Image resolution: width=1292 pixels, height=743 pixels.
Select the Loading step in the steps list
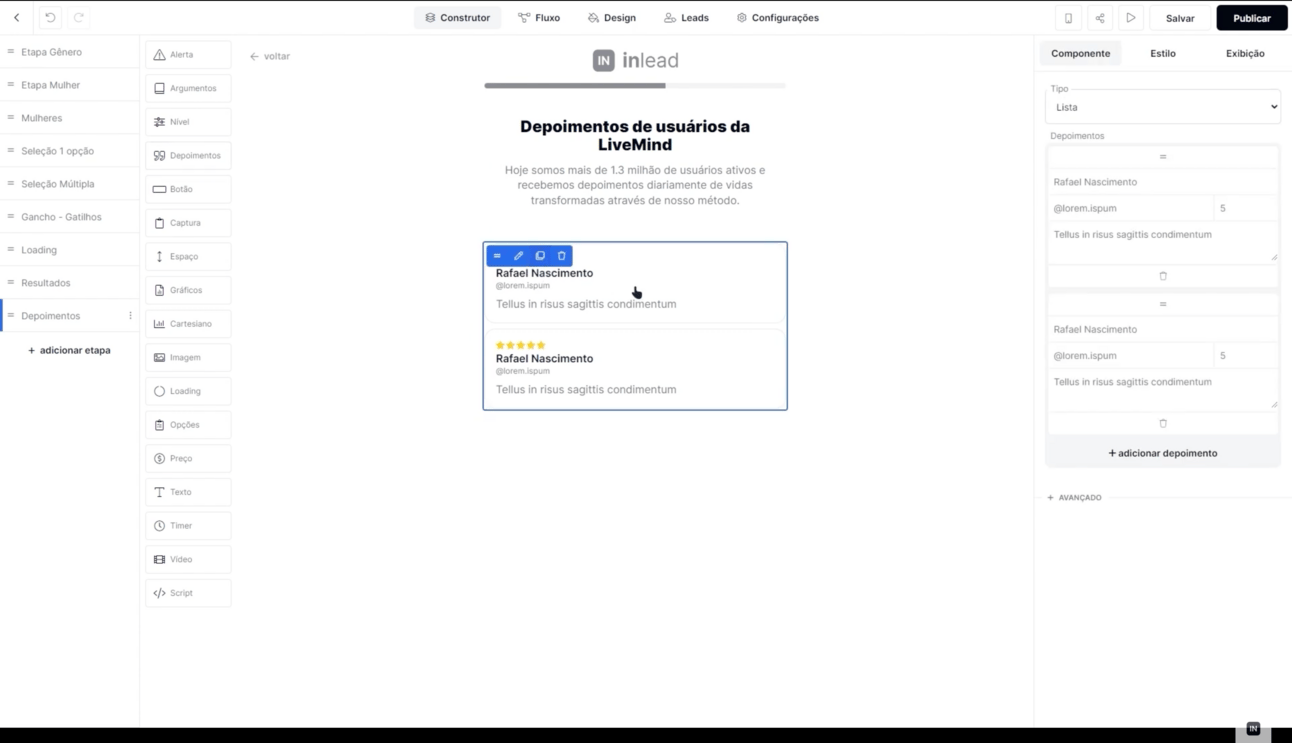point(70,250)
